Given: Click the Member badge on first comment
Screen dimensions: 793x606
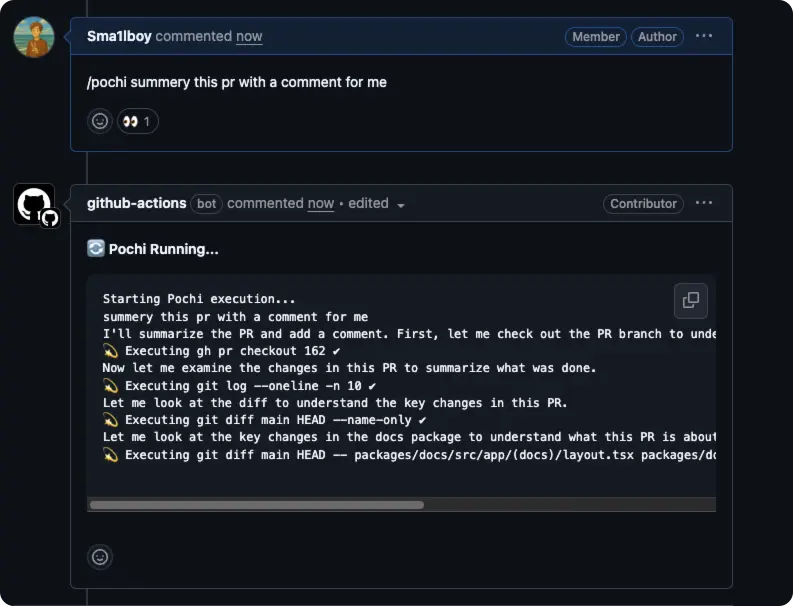Looking at the screenshot, I should (x=595, y=36).
